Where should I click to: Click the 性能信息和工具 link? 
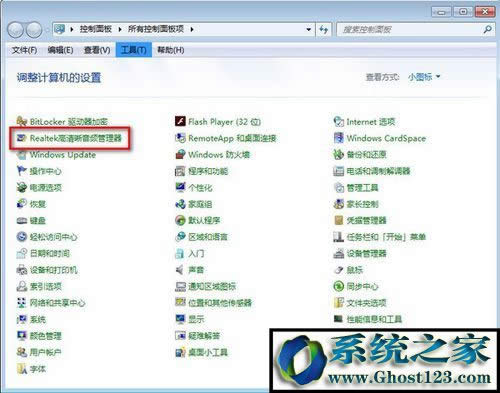coord(374,319)
